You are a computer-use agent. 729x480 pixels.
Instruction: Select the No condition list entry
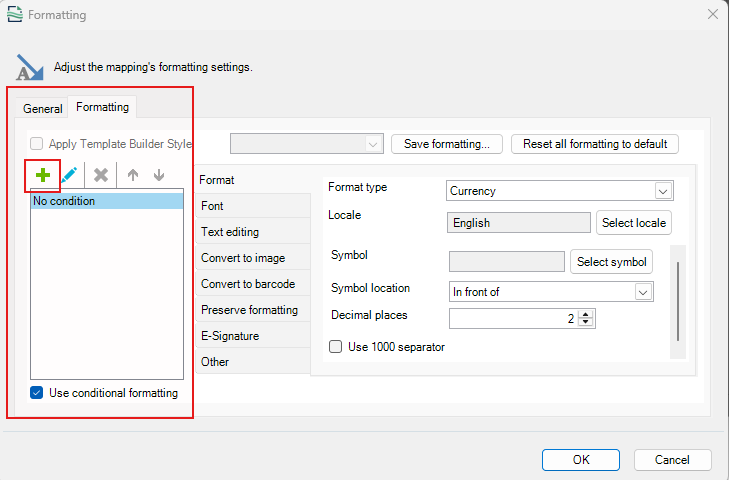click(107, 201)
